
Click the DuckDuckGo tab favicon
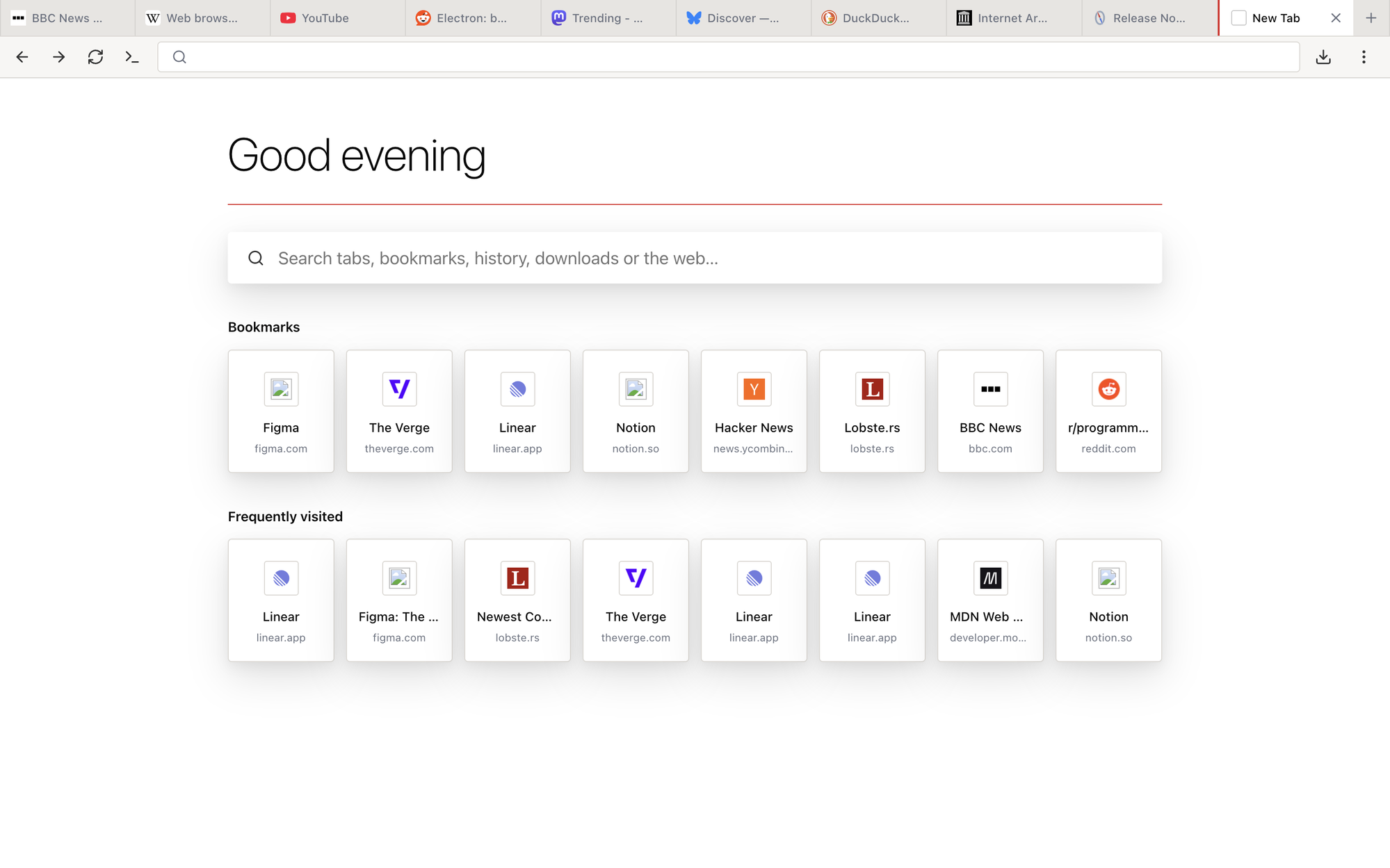click(x=829, y=18)
